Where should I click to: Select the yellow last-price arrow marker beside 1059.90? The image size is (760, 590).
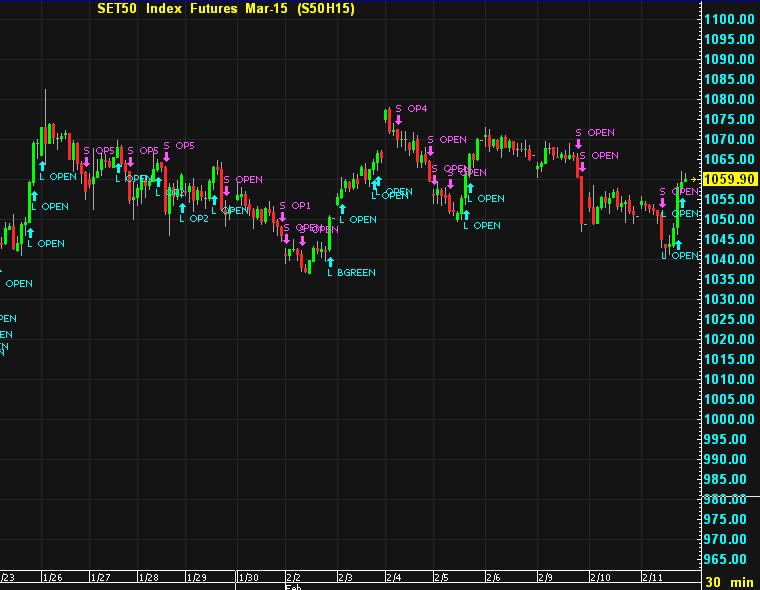pyautogui.click(x=698, y=179)
